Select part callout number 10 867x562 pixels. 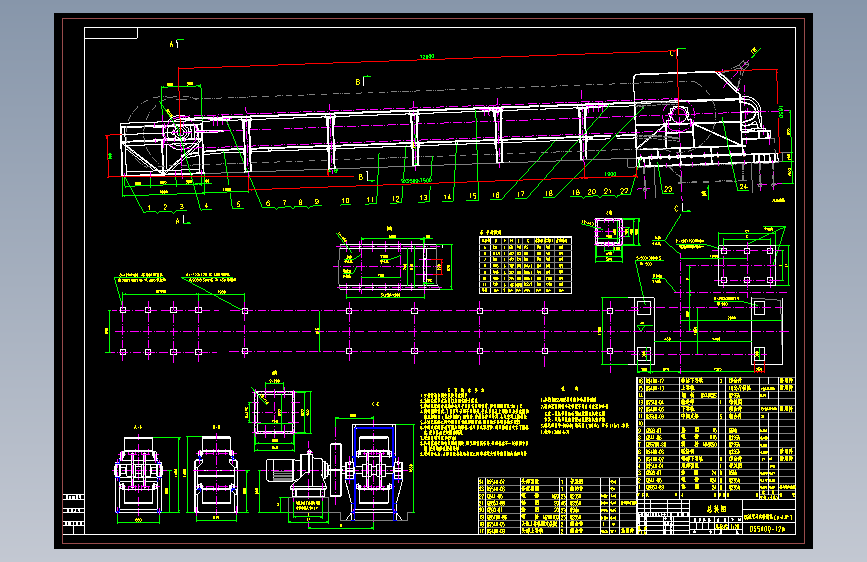tap(346, 201)
